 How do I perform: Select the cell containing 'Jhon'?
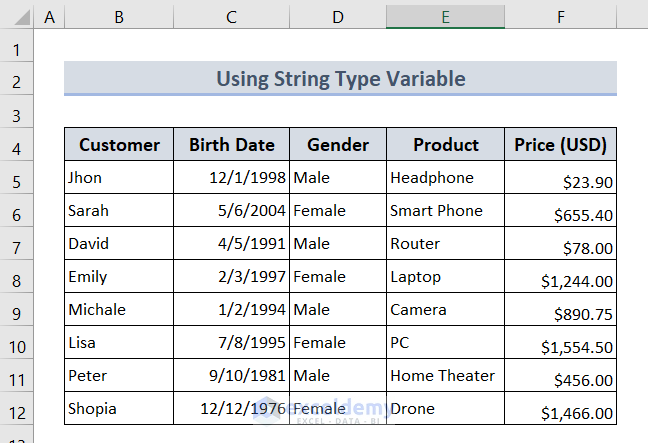pyautogui.click(x=119, y=178)
